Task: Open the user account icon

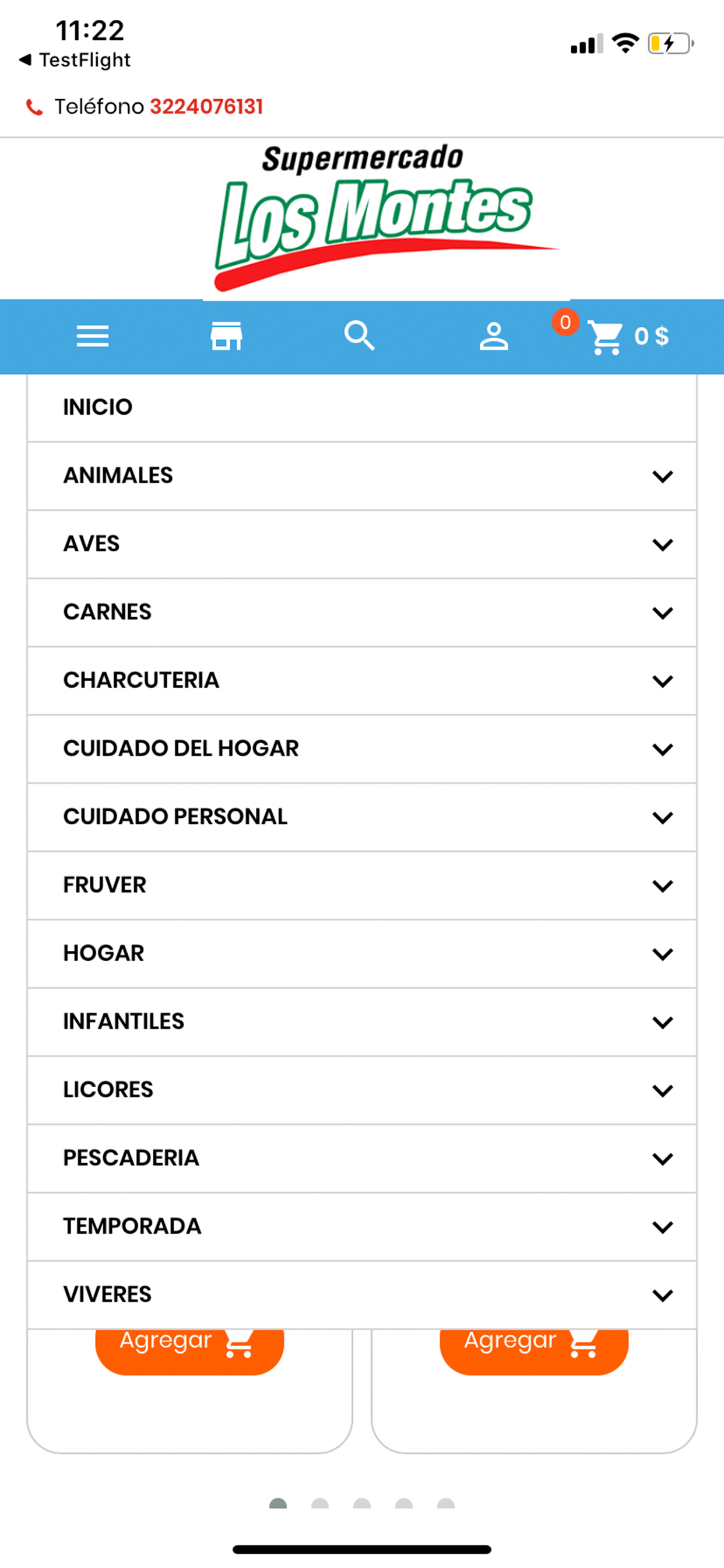Action: click(493, 337)
